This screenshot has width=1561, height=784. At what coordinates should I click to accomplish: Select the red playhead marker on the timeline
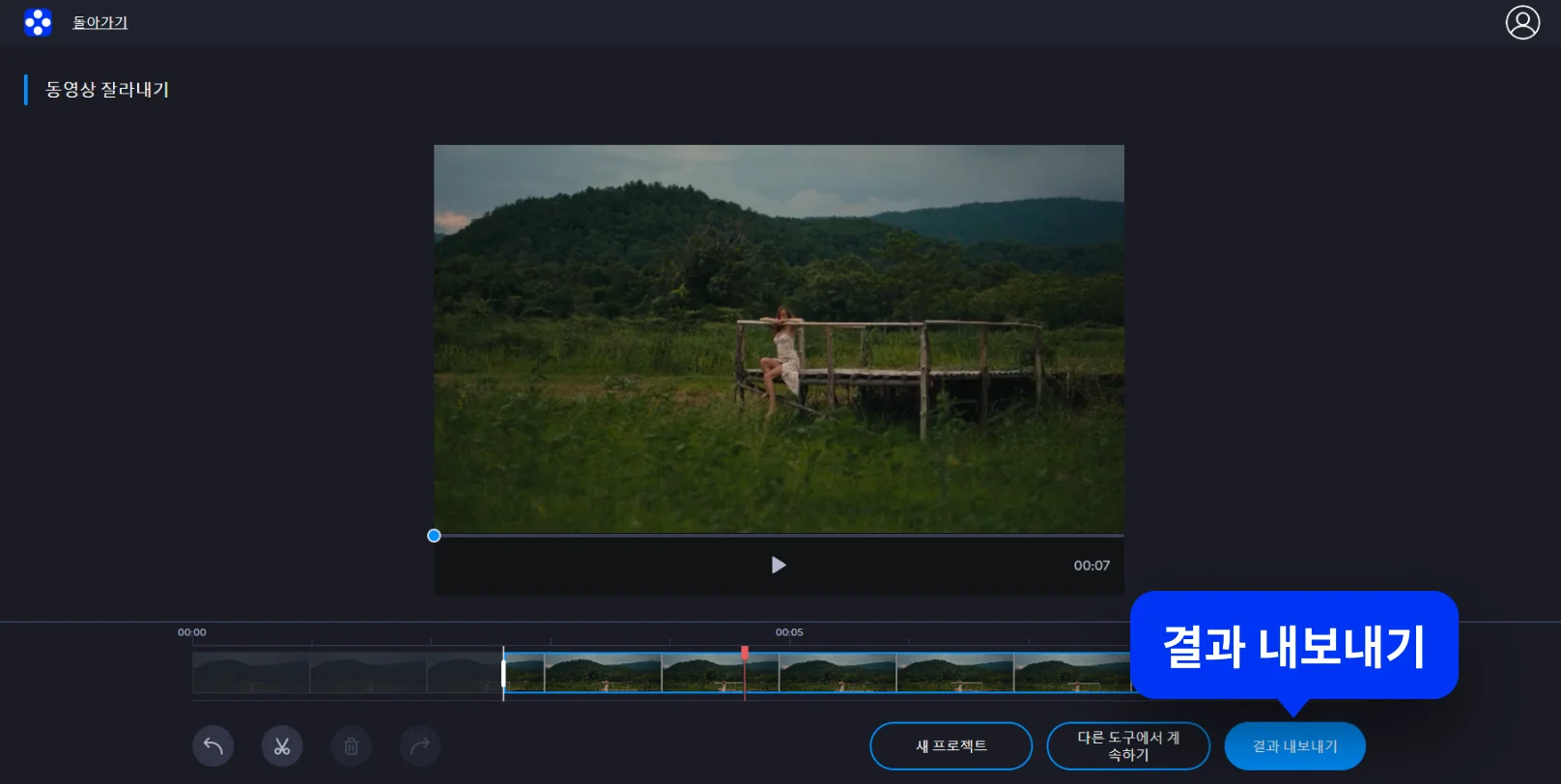(745, 654)
